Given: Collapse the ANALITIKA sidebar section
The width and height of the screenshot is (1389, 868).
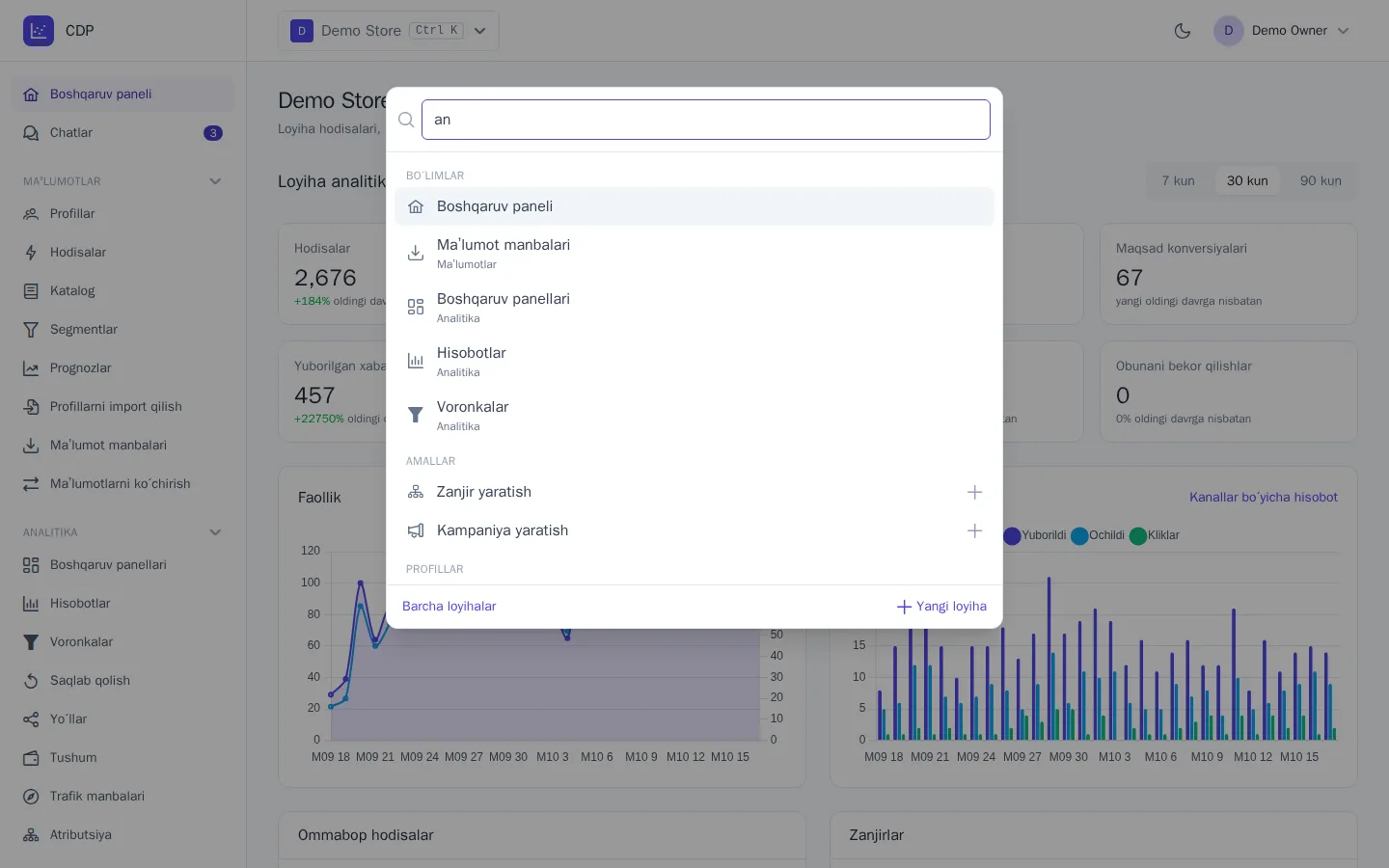Looking at the screenshot, I should [215, 532].
